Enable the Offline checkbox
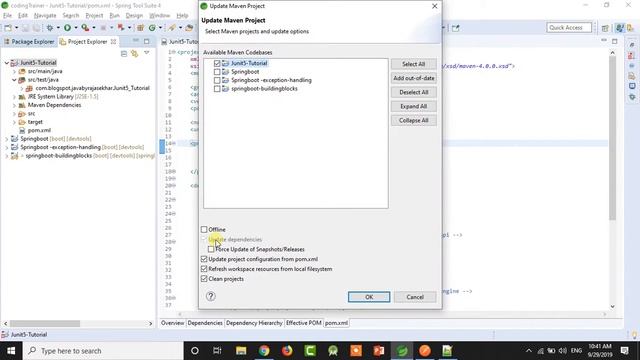This screenshot has height=360, width=640. 204,229
